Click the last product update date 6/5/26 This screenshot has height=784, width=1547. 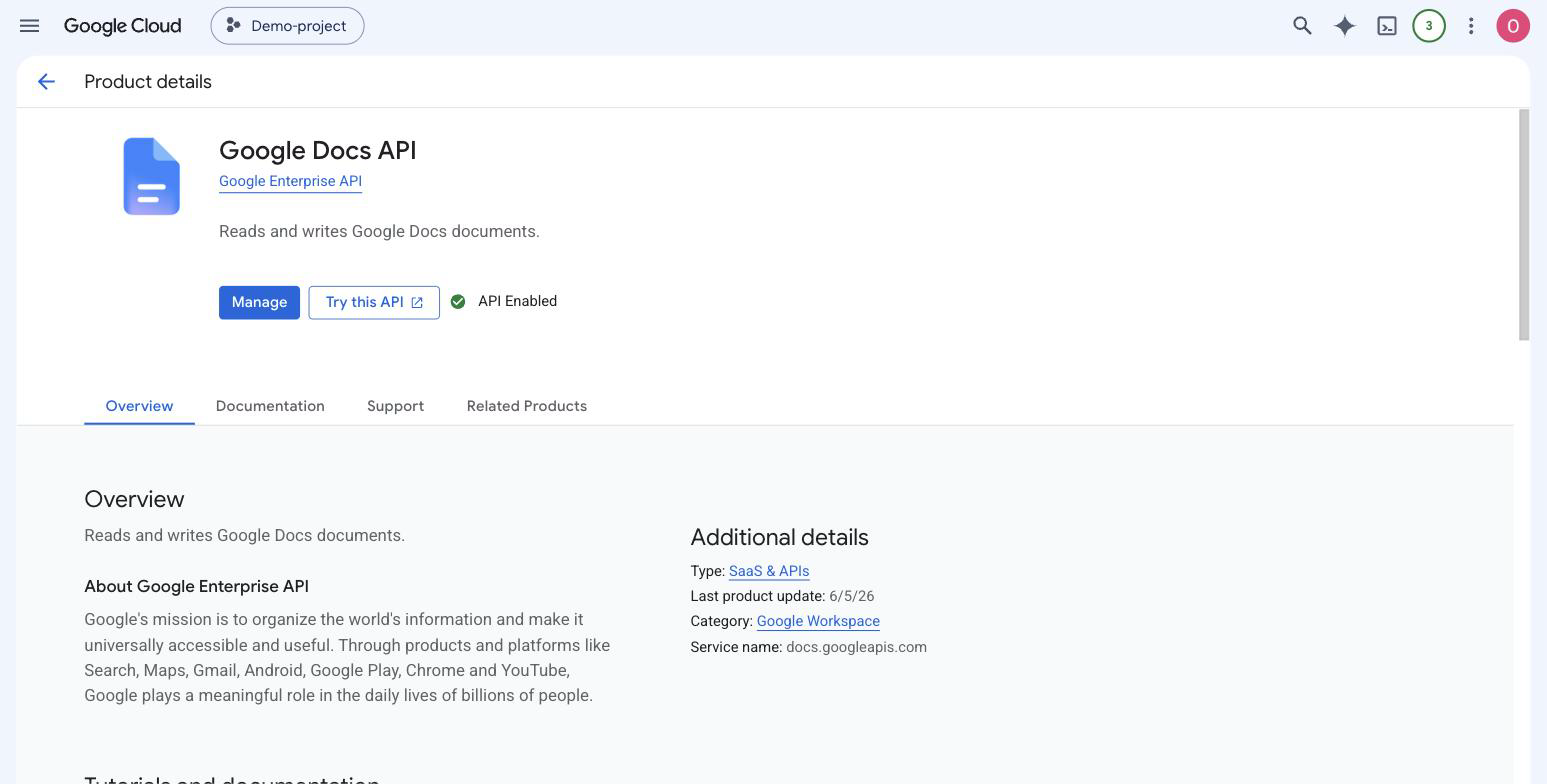click(851, 596)
